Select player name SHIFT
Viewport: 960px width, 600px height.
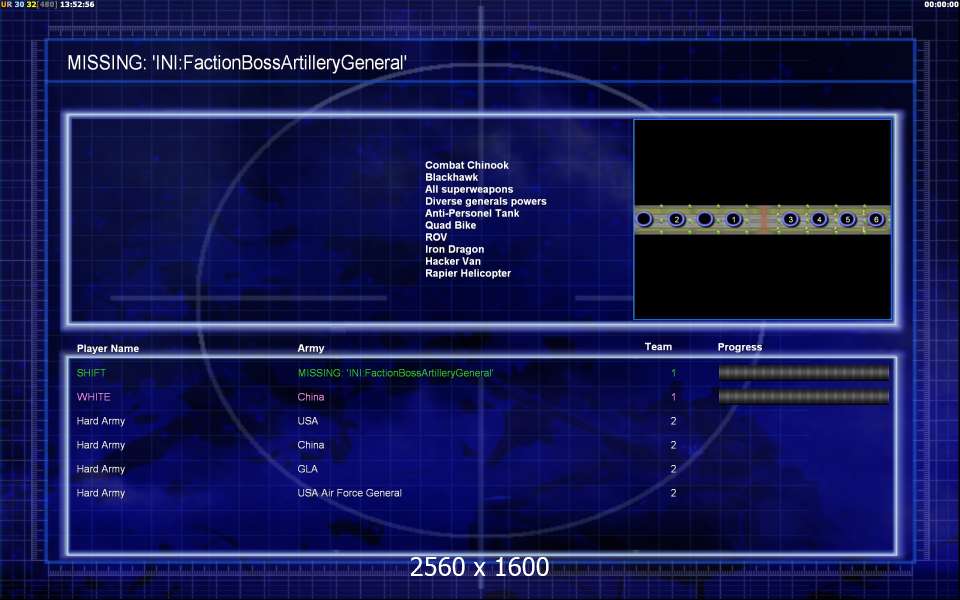(91, 373)
